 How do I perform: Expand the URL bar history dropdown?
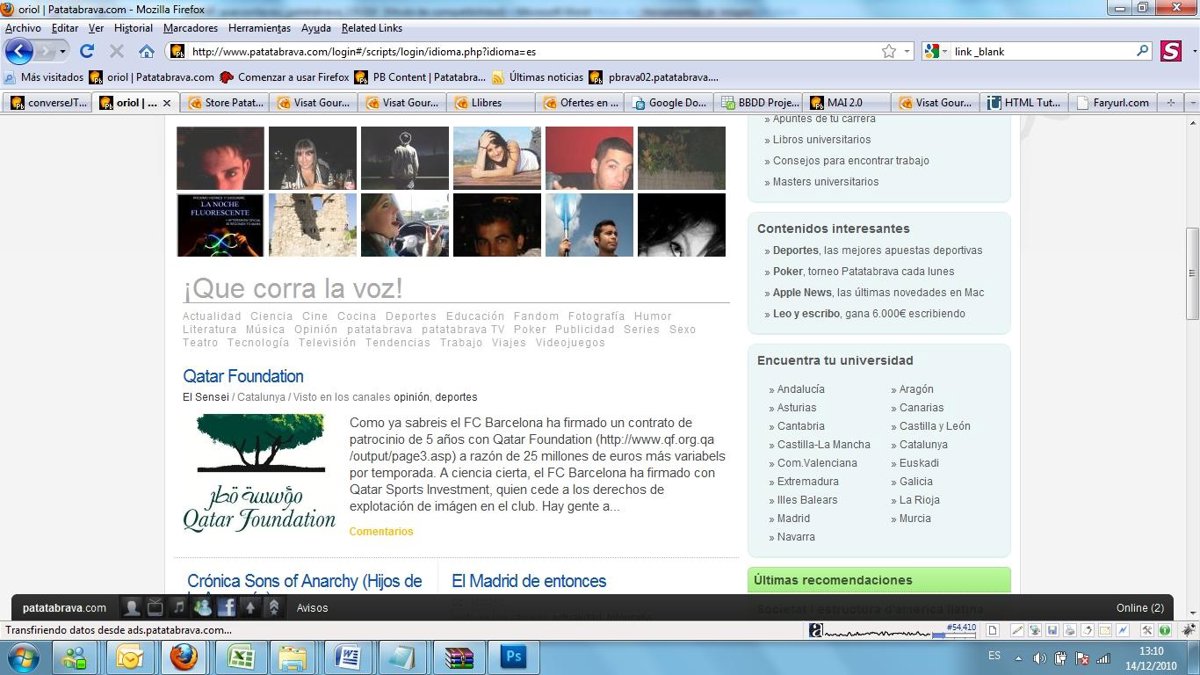point(908,51)
